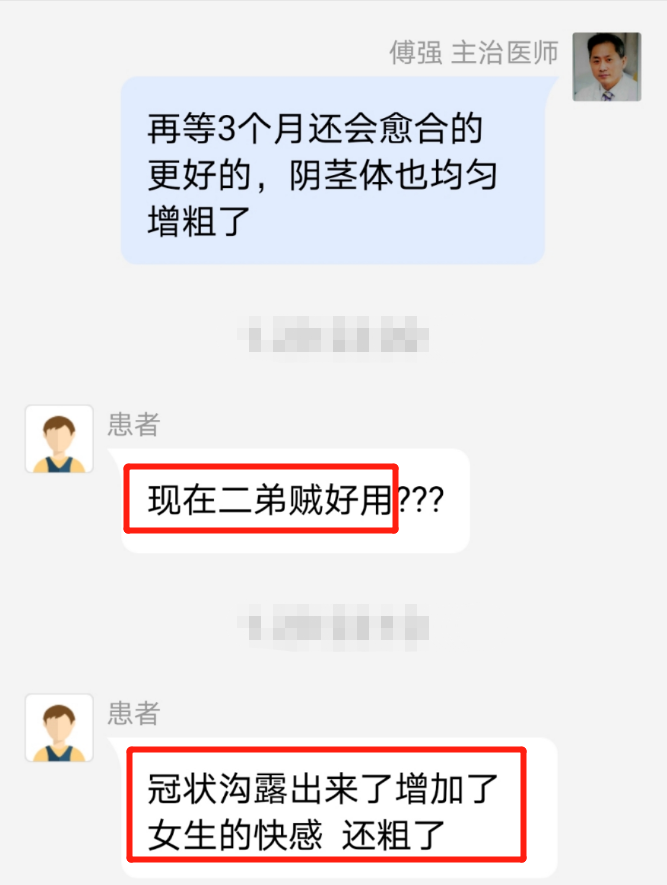
Task: Click the 还粗了 text in last message
Action: tap(393, 835)
